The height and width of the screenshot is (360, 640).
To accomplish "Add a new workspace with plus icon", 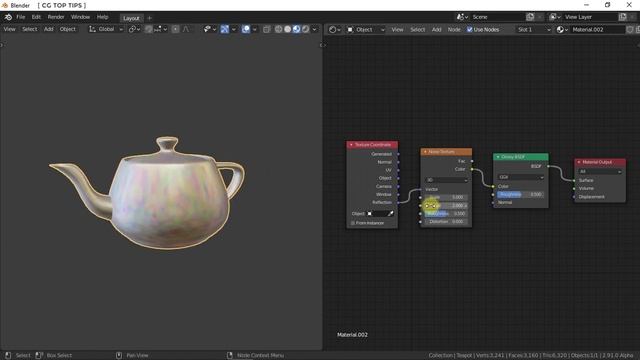I will point(149,18).
